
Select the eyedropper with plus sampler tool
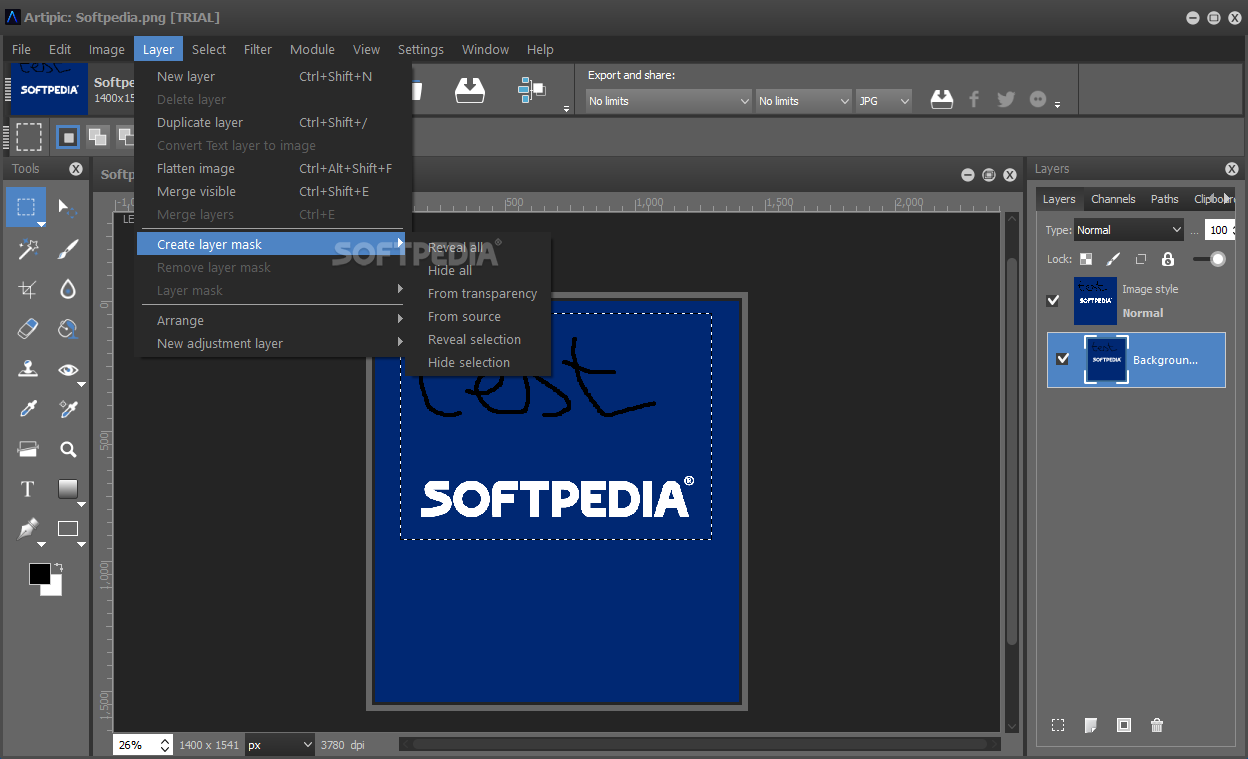click(x=68, y=409)
